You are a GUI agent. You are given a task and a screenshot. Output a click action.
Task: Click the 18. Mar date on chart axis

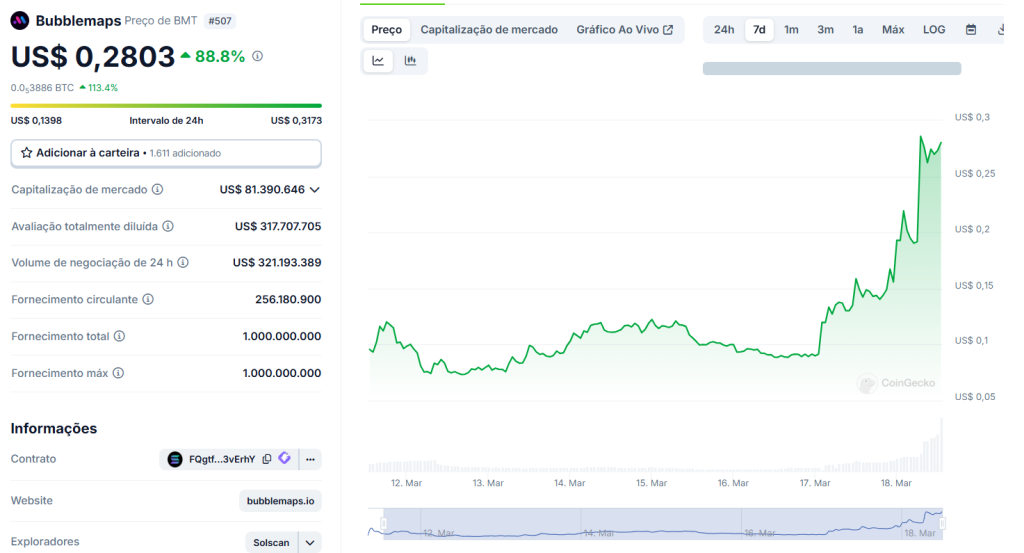point(896,483)
